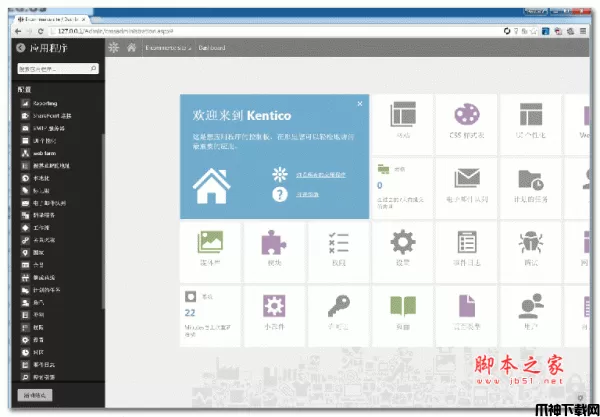The width and height of the screenshot is (600, 417).
Task: Open the layout tile right of the CSS tile
Action: [530, 124]
